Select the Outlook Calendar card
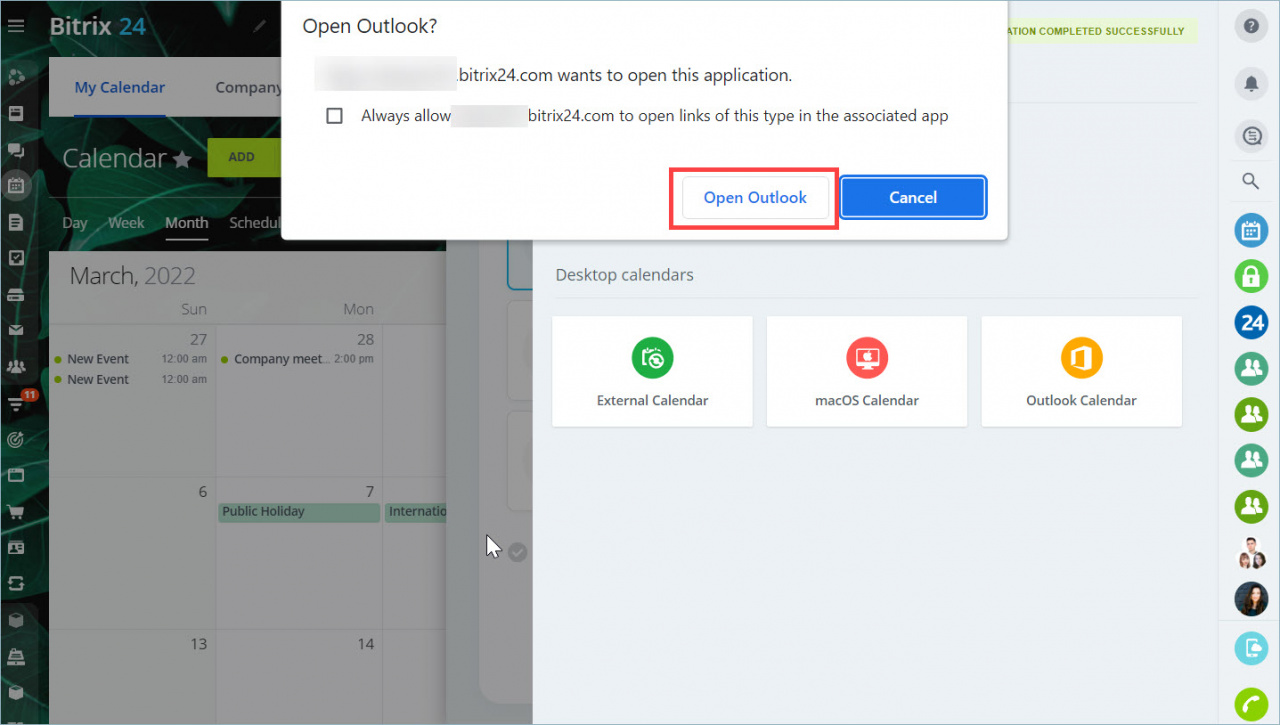The width and height of the screenshot is (1280, 725). click(x=1081, y=371)
